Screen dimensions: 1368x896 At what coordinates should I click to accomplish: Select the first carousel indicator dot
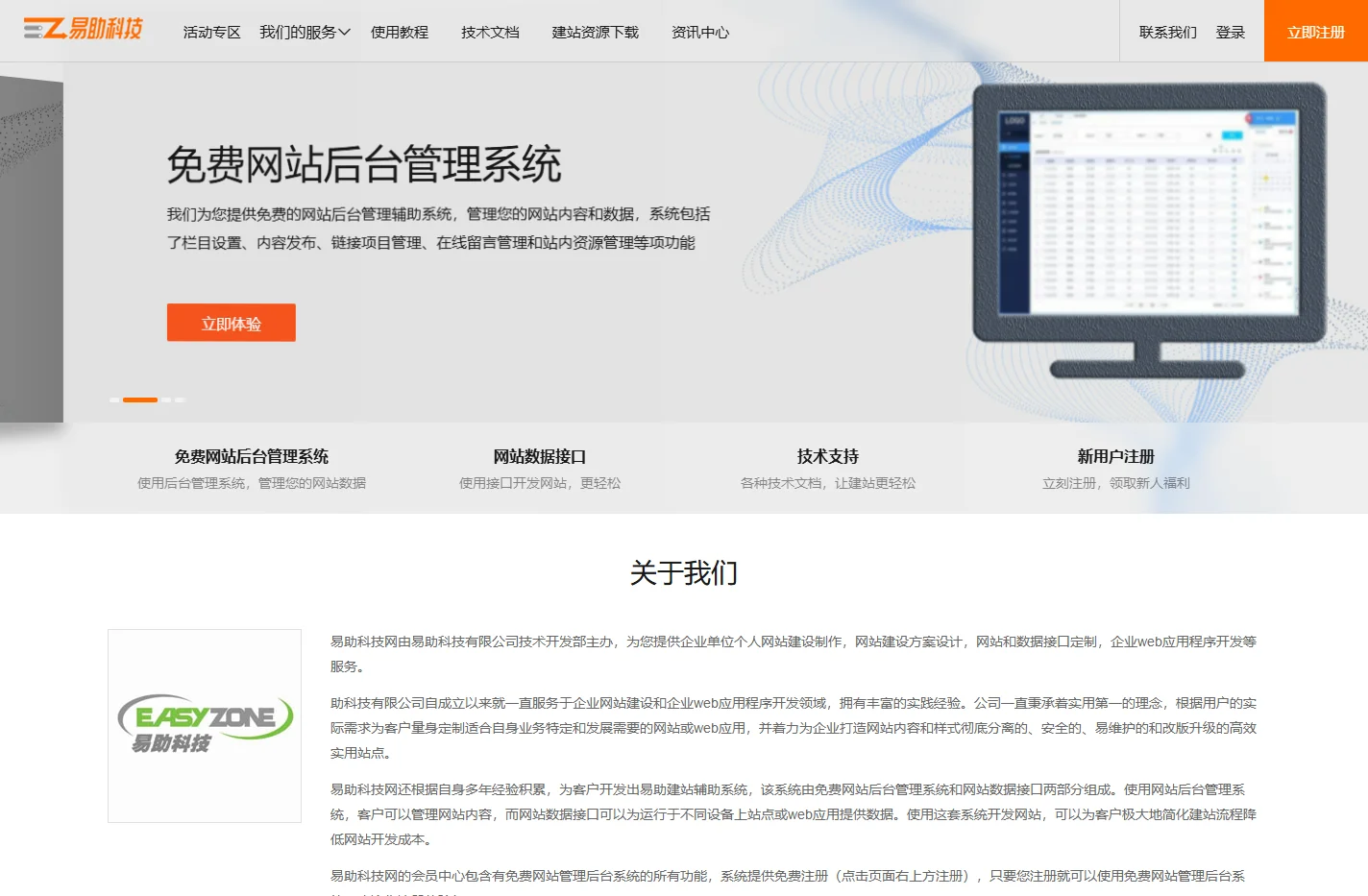(114, 400)
